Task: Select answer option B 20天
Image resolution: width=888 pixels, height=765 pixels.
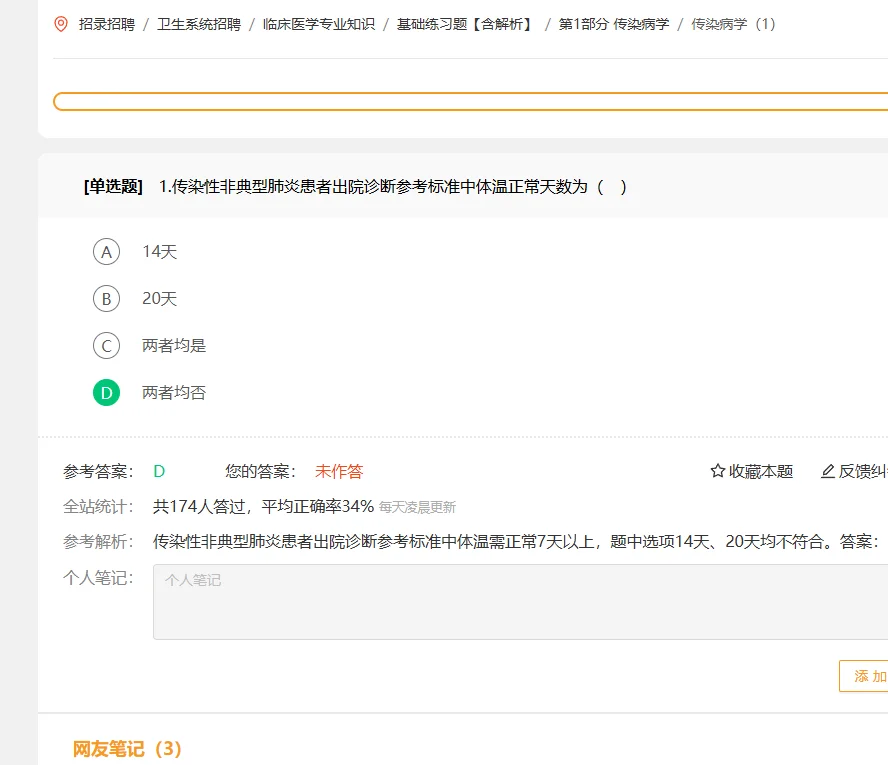Action: click(106, 299)
